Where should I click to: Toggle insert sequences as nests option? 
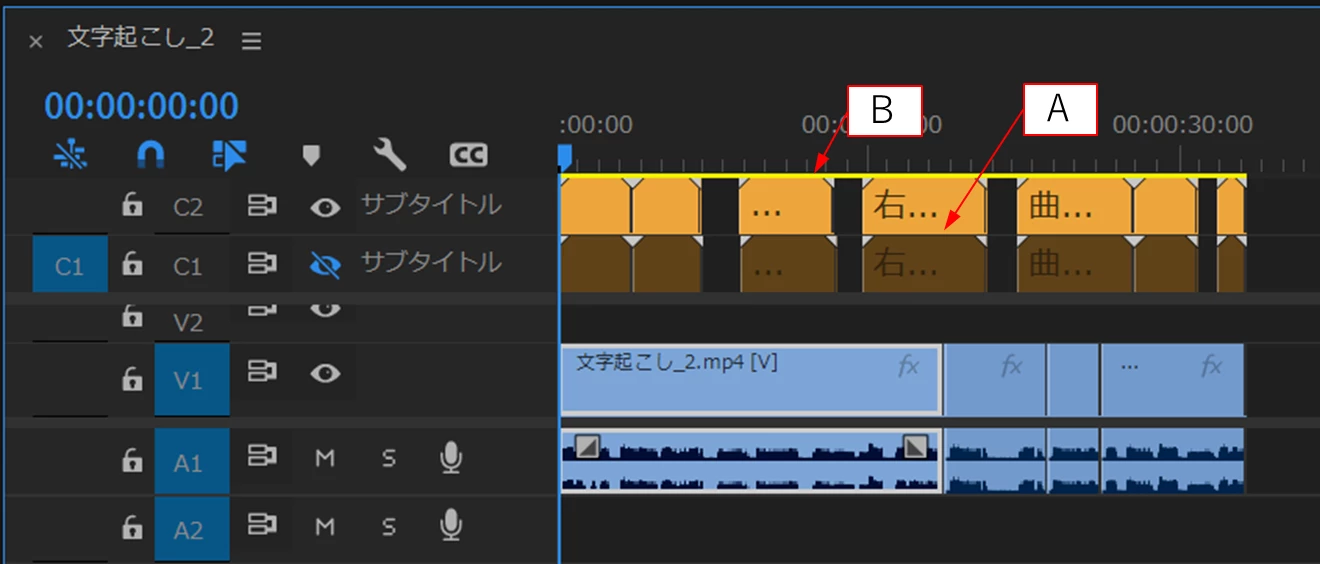coord(71,154)
